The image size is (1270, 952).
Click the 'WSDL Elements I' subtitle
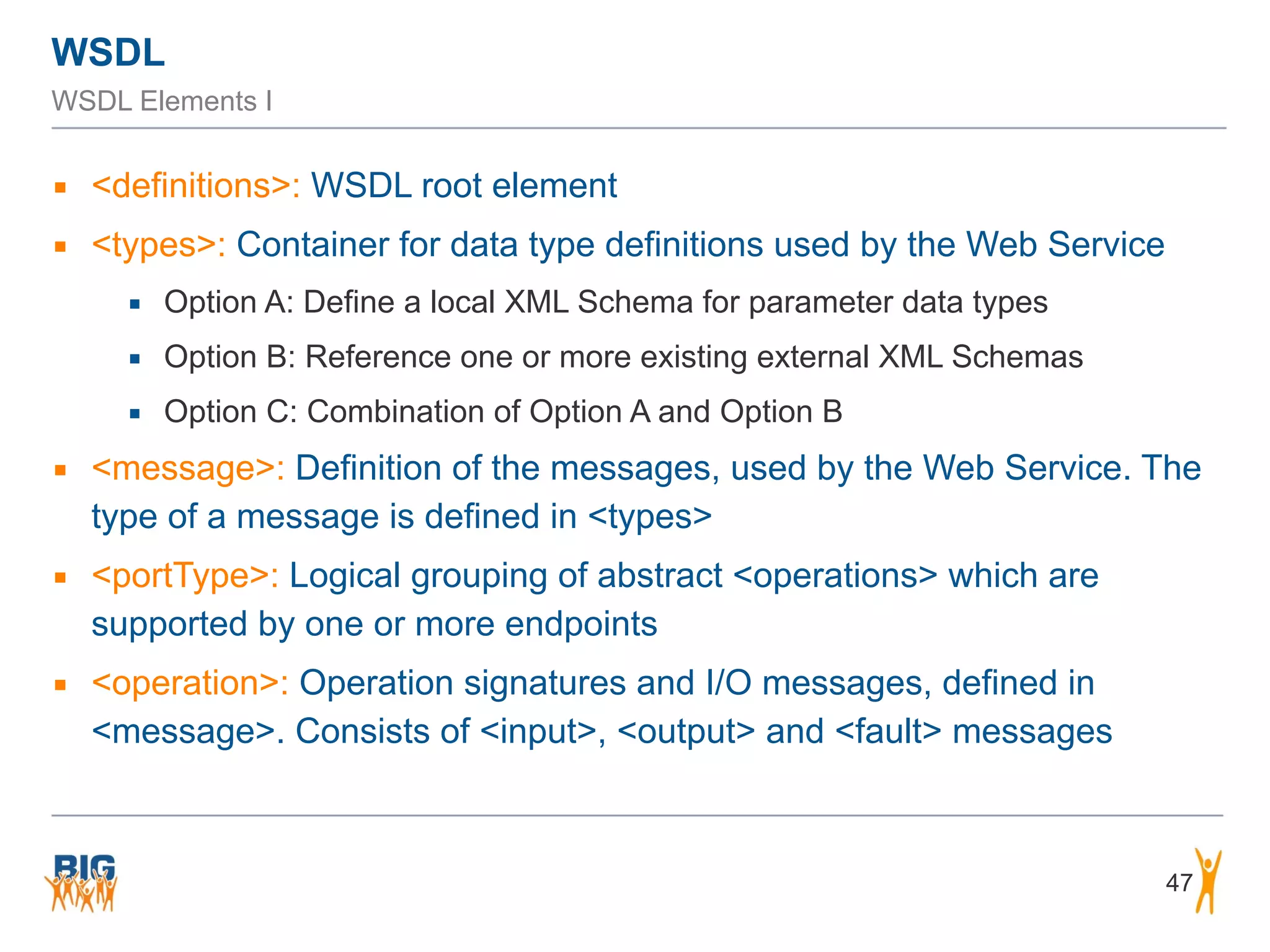162,101
